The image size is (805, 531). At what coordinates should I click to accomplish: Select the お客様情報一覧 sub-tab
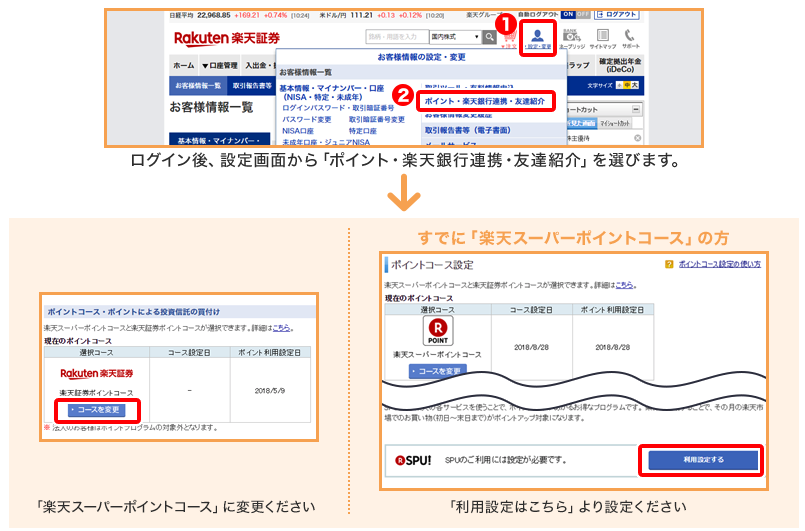(198, 86)
